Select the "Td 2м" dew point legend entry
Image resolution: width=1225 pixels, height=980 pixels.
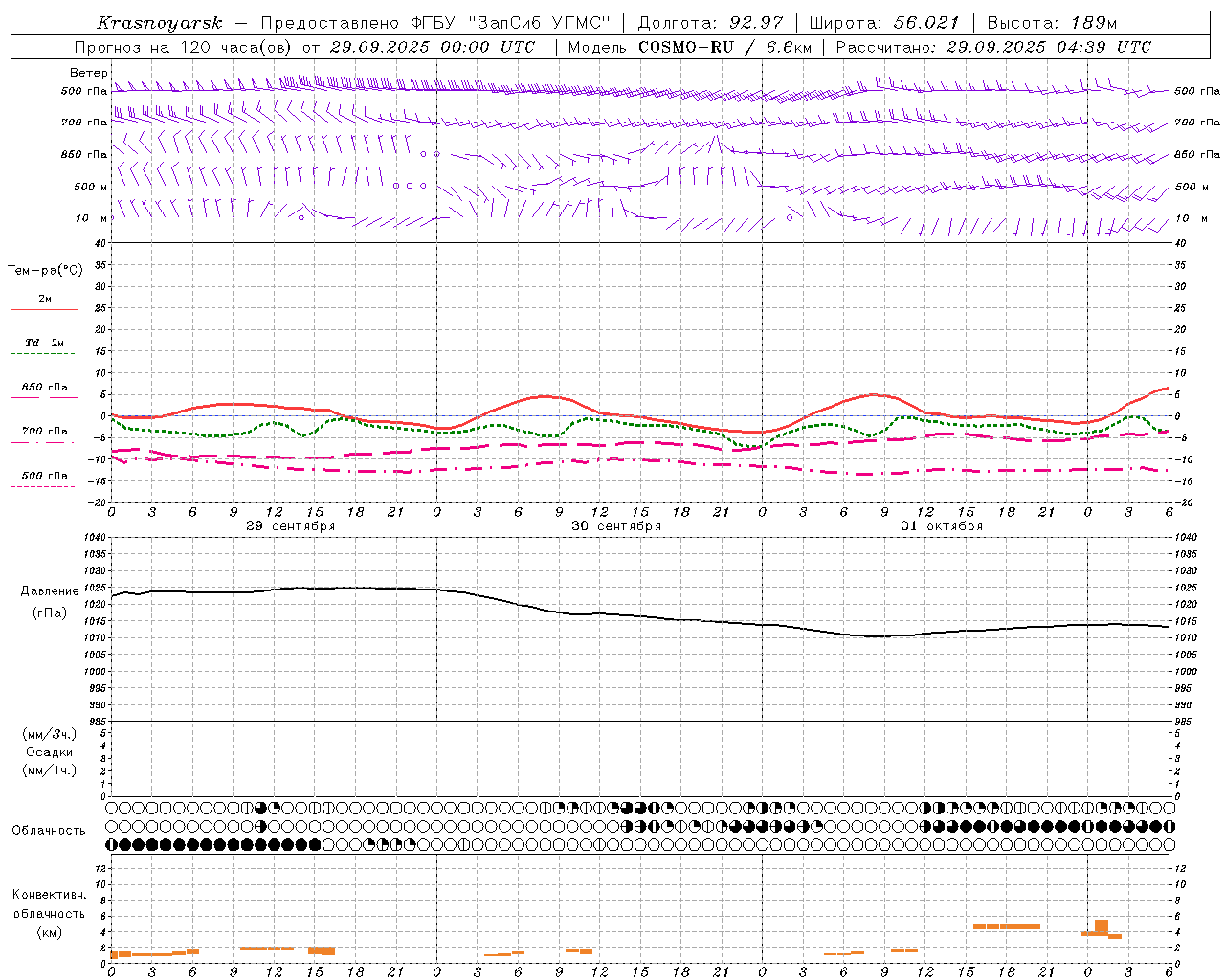coord(45,343)
